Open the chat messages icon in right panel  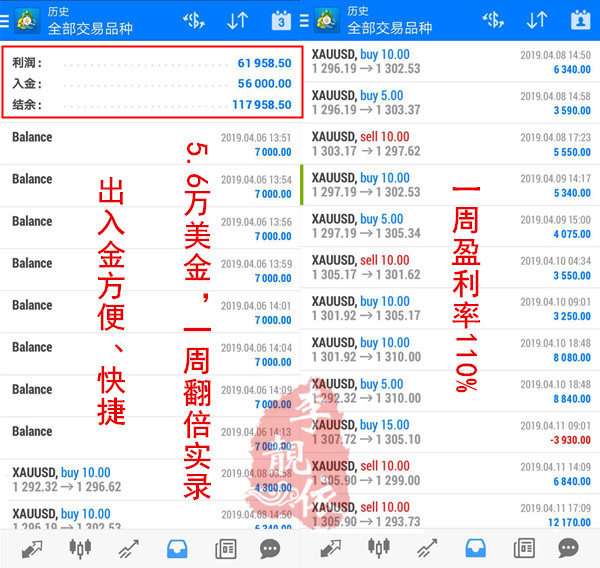[568, 548]
